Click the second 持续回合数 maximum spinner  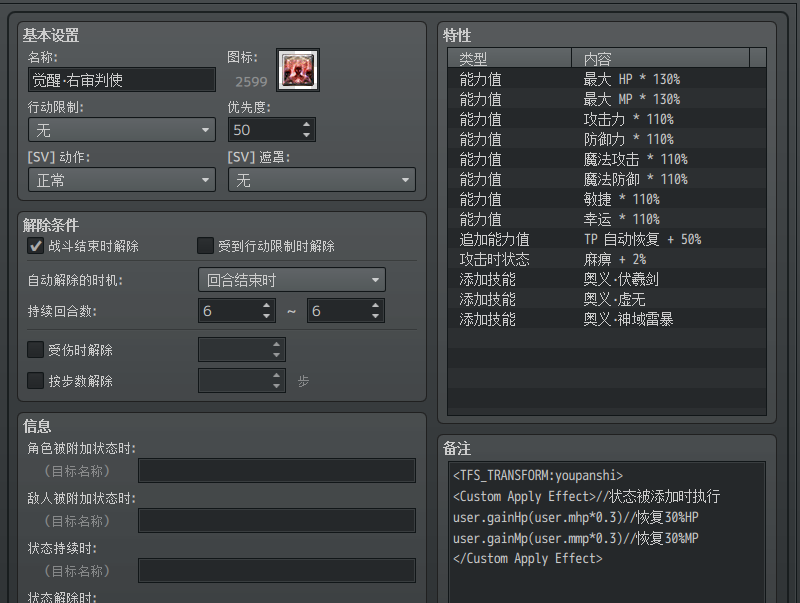pyautogui.click(x=345, y=311)
